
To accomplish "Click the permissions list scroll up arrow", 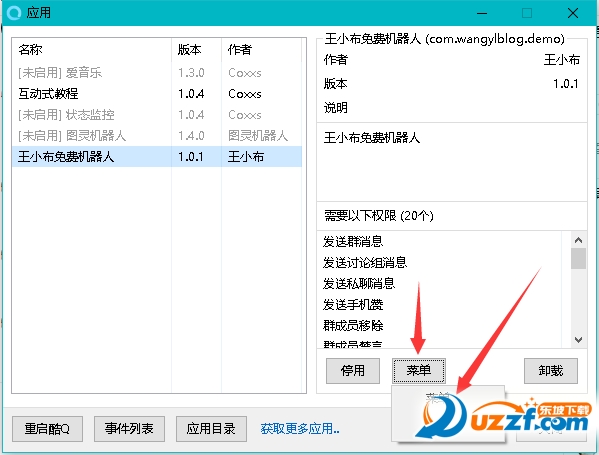I will point(578,240).
